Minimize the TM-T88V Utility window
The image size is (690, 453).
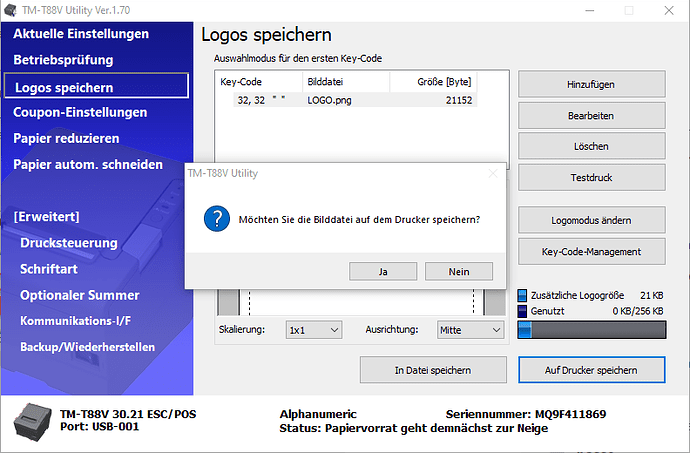(590, 11)
